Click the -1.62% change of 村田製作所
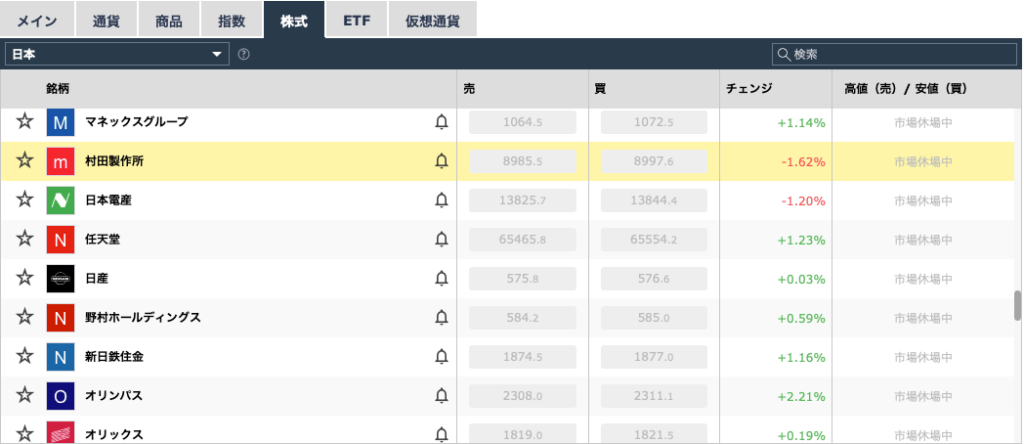The height and width of the screenshot is (444, 1024). point(803,161)
